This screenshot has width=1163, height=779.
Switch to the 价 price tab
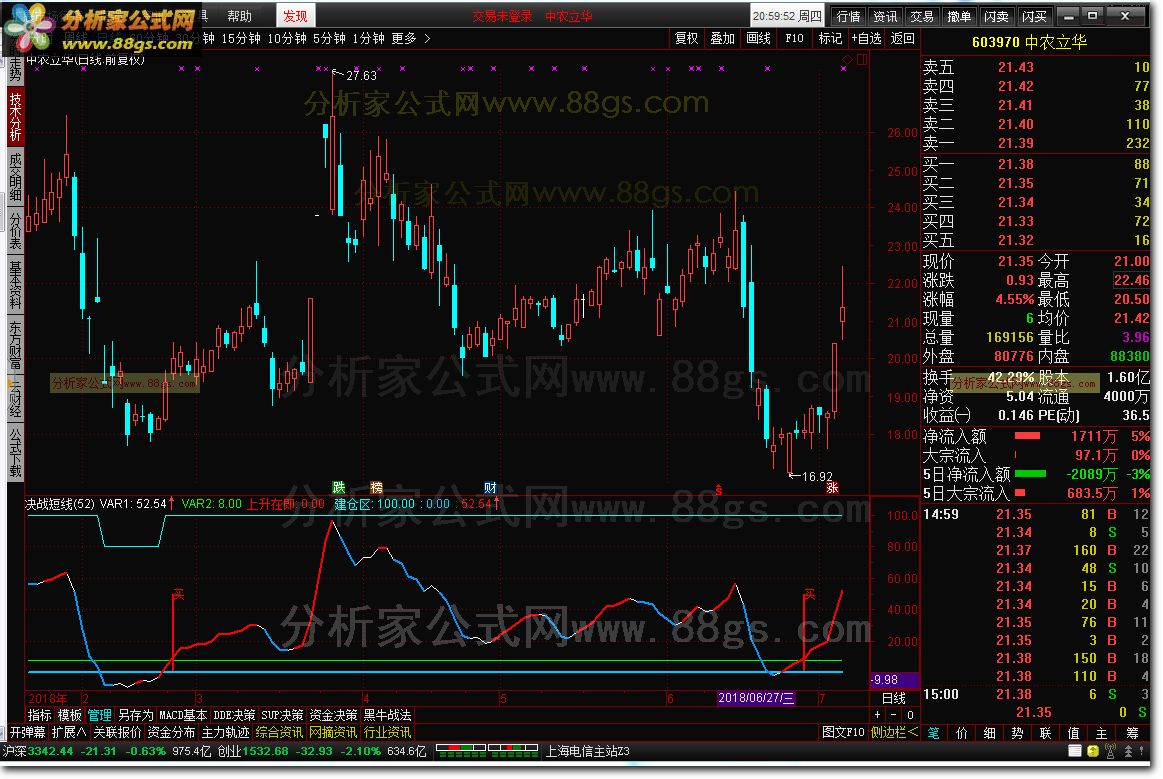962,733
